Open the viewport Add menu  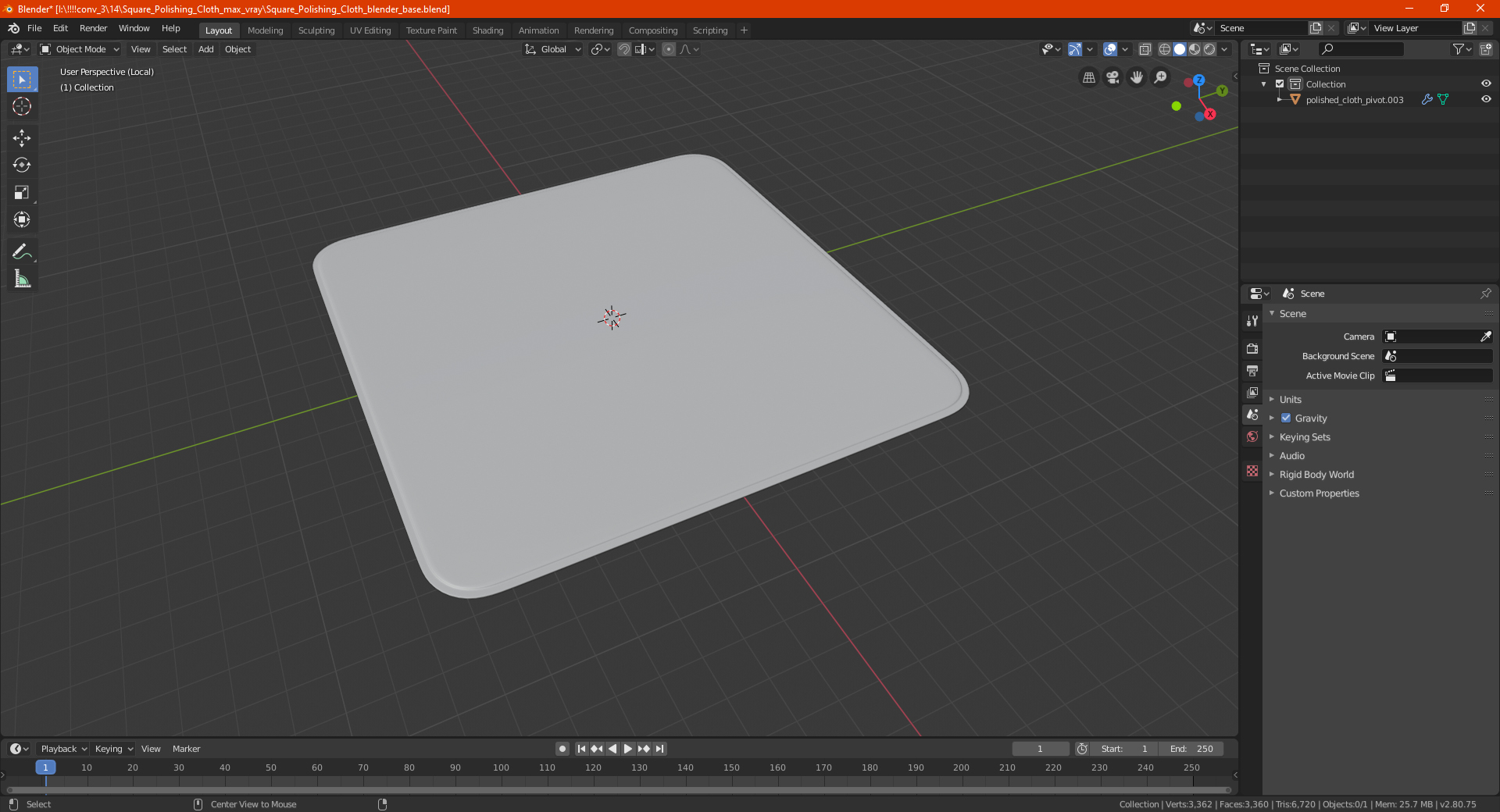tap(205, 49)
